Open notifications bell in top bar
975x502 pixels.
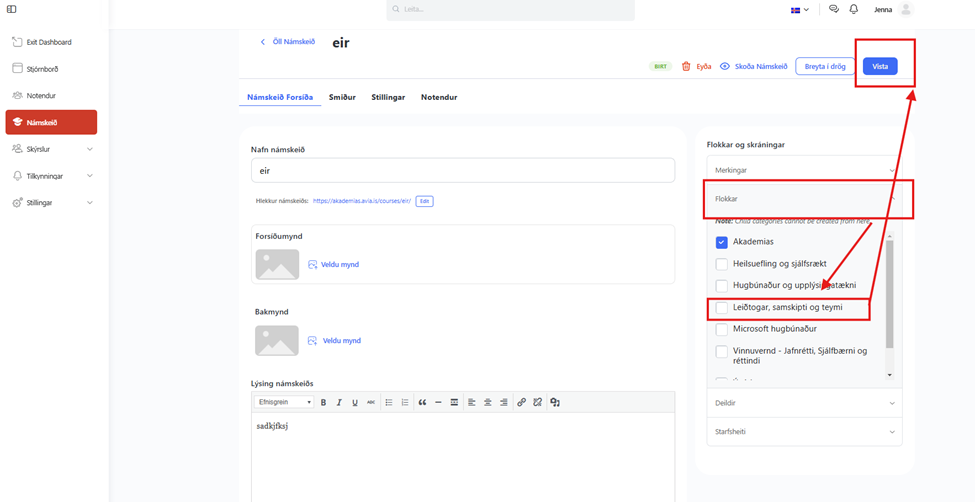coord(853,9)
